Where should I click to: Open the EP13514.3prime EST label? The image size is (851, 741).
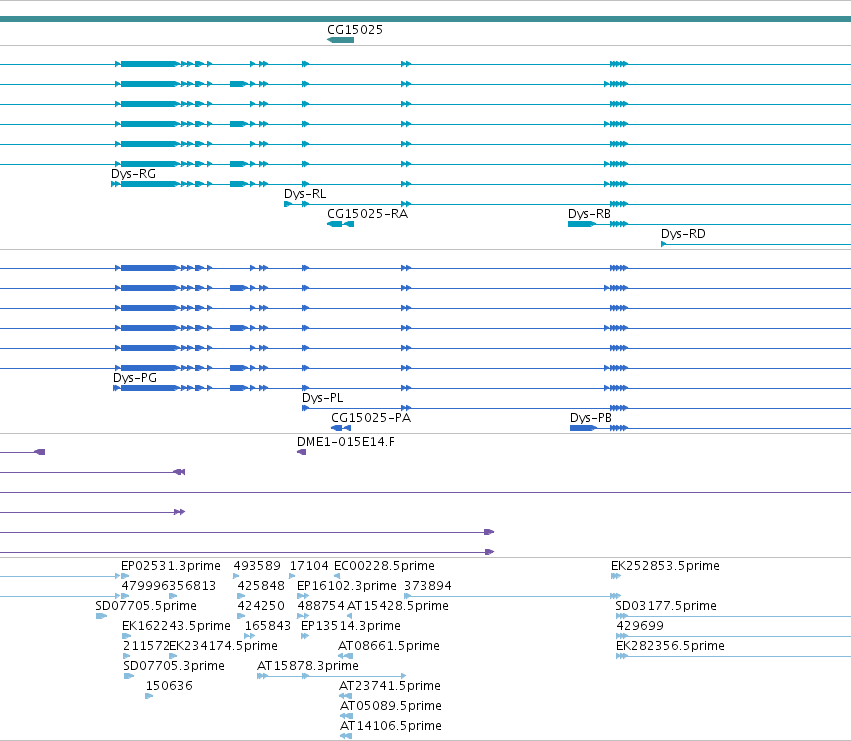351,626
